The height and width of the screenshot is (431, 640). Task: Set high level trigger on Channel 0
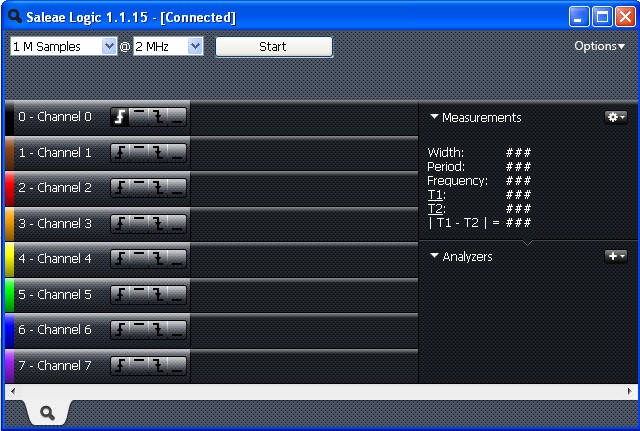[x=139, y=117]
